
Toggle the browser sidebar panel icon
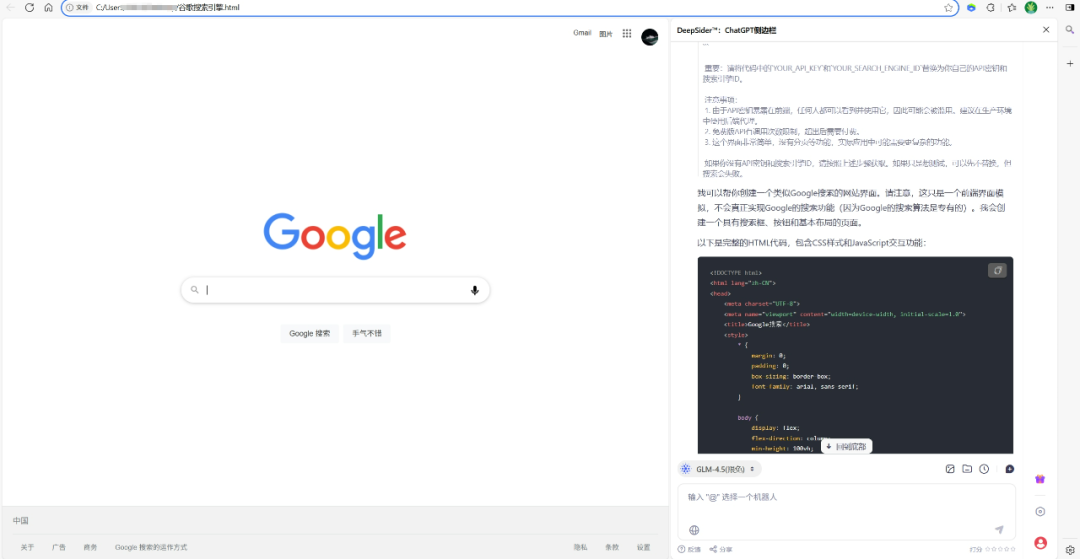[1070, 8]
